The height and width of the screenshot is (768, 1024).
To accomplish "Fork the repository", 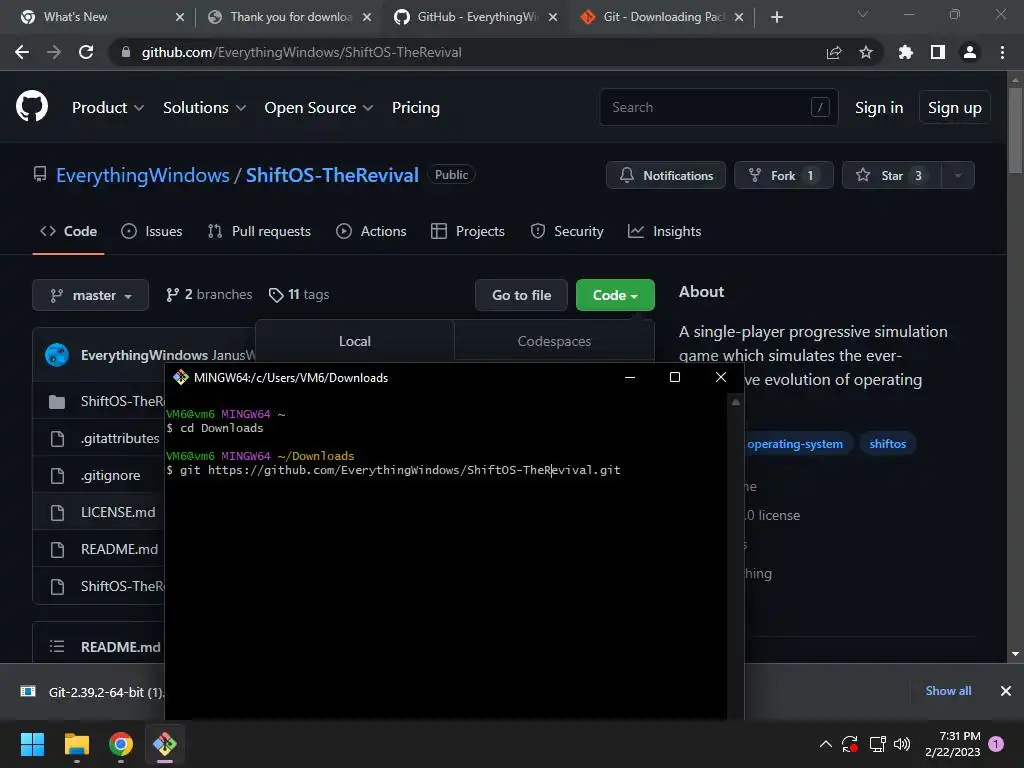I will 783,175.
